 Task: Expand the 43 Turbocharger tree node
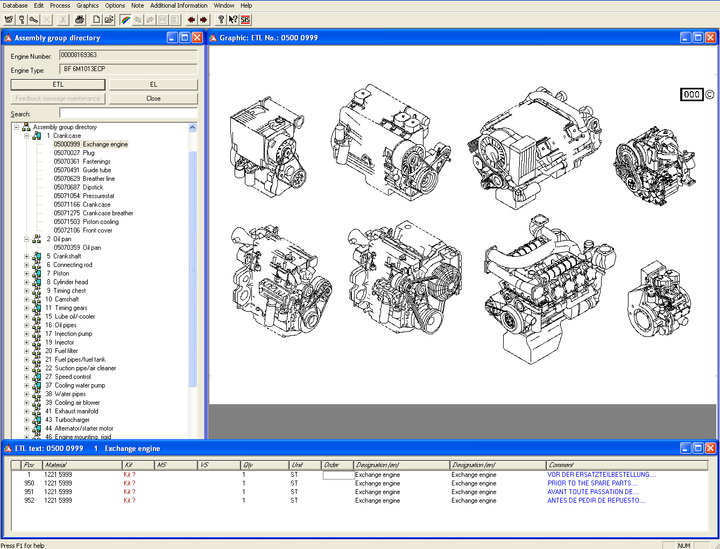coord(27,420)
